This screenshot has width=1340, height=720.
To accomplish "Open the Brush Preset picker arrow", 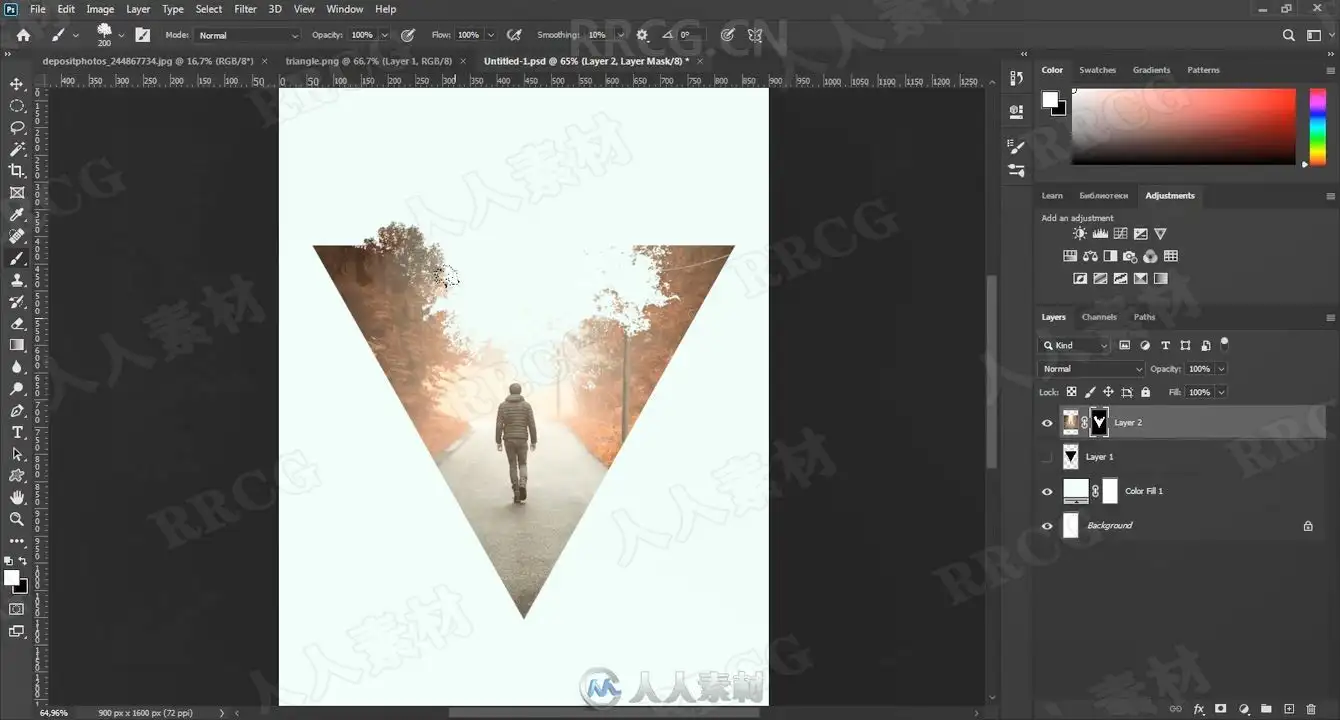I will (x=121, y=35).
